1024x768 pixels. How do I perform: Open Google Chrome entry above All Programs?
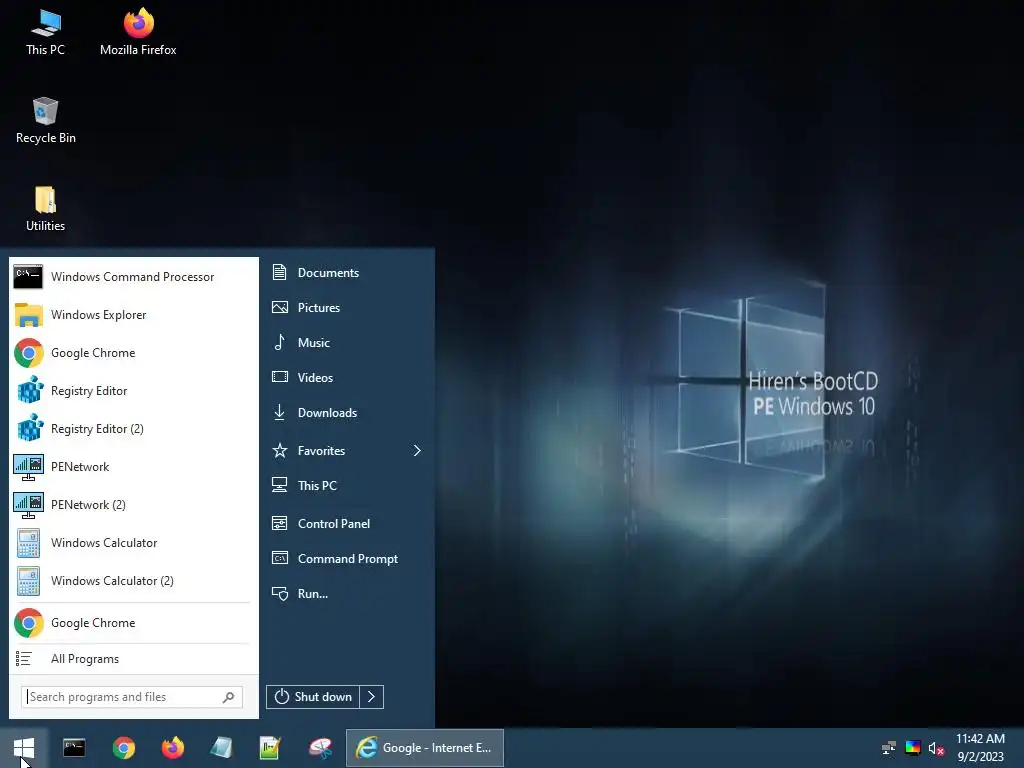point(133,623)
